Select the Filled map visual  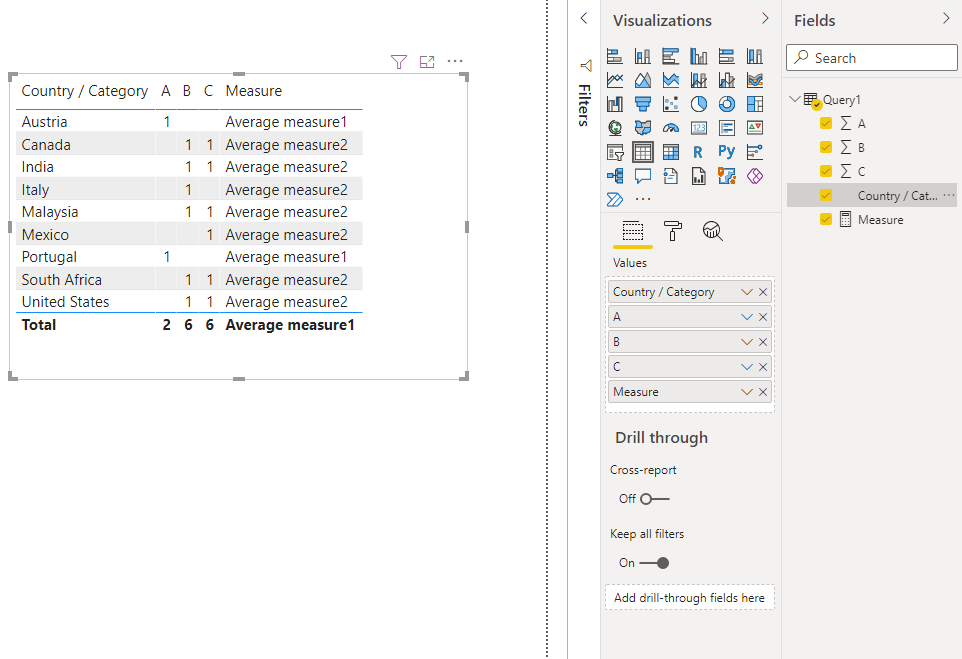643,128
